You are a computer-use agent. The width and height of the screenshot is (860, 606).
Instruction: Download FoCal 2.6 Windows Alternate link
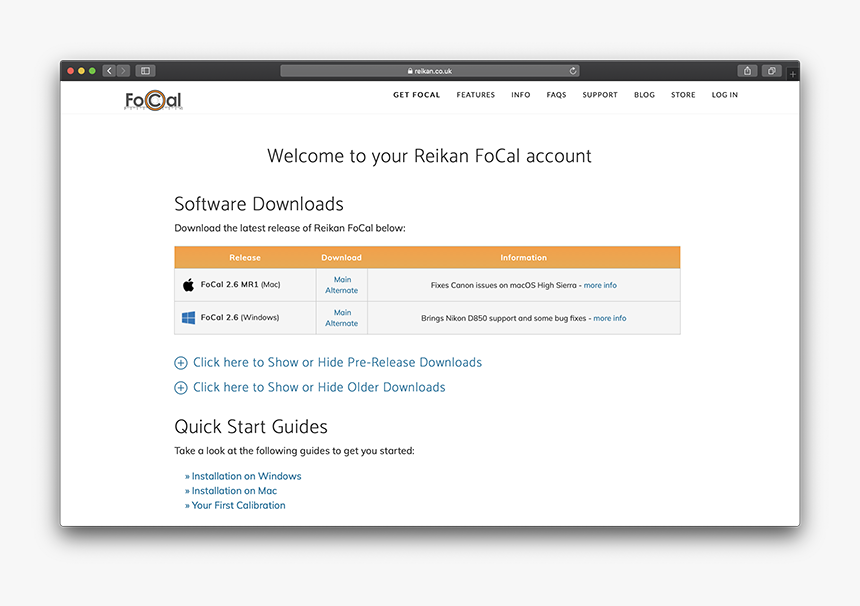pyautogui.click(x=341, y=323)
